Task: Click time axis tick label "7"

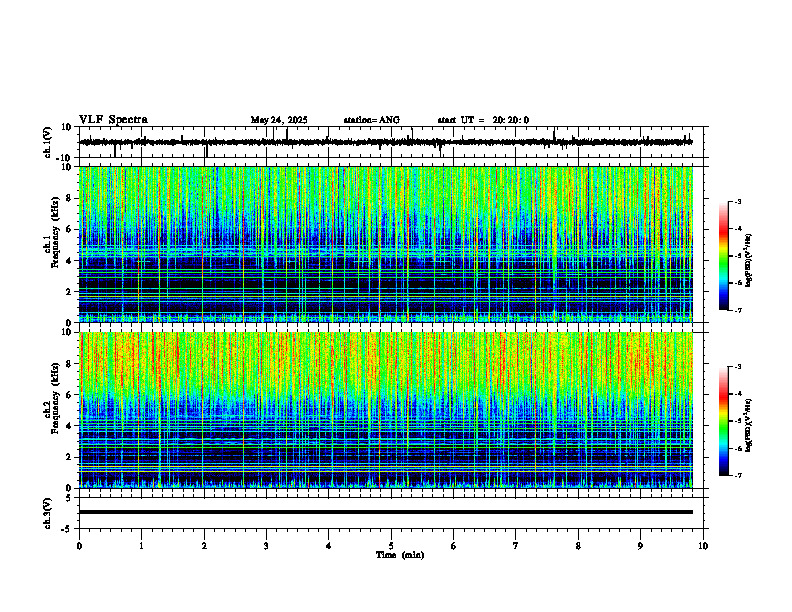Action: coord(516,546)
